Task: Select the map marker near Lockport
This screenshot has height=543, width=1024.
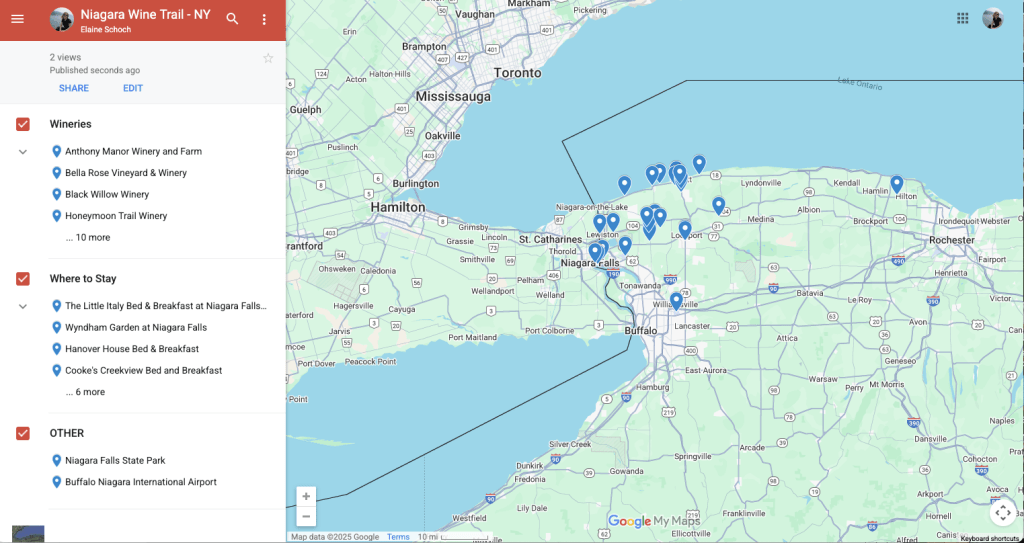Action: (x=684, y=229)
